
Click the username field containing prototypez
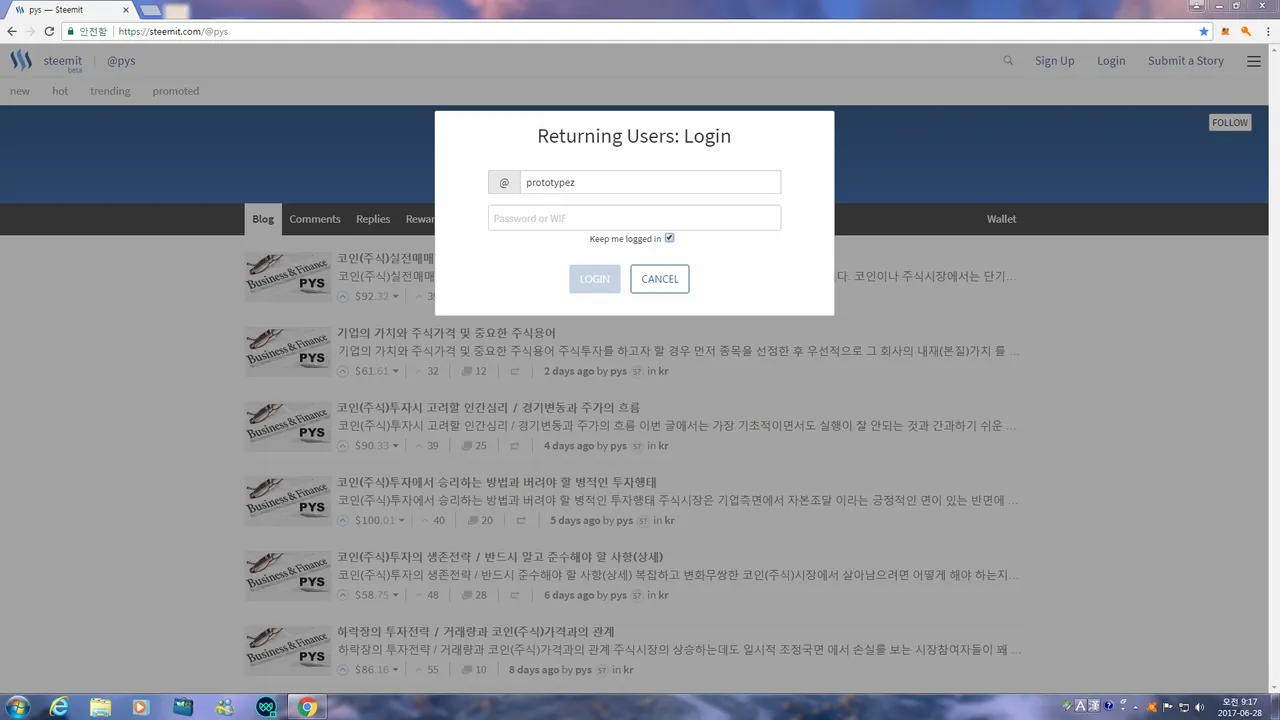pos(650,182)
